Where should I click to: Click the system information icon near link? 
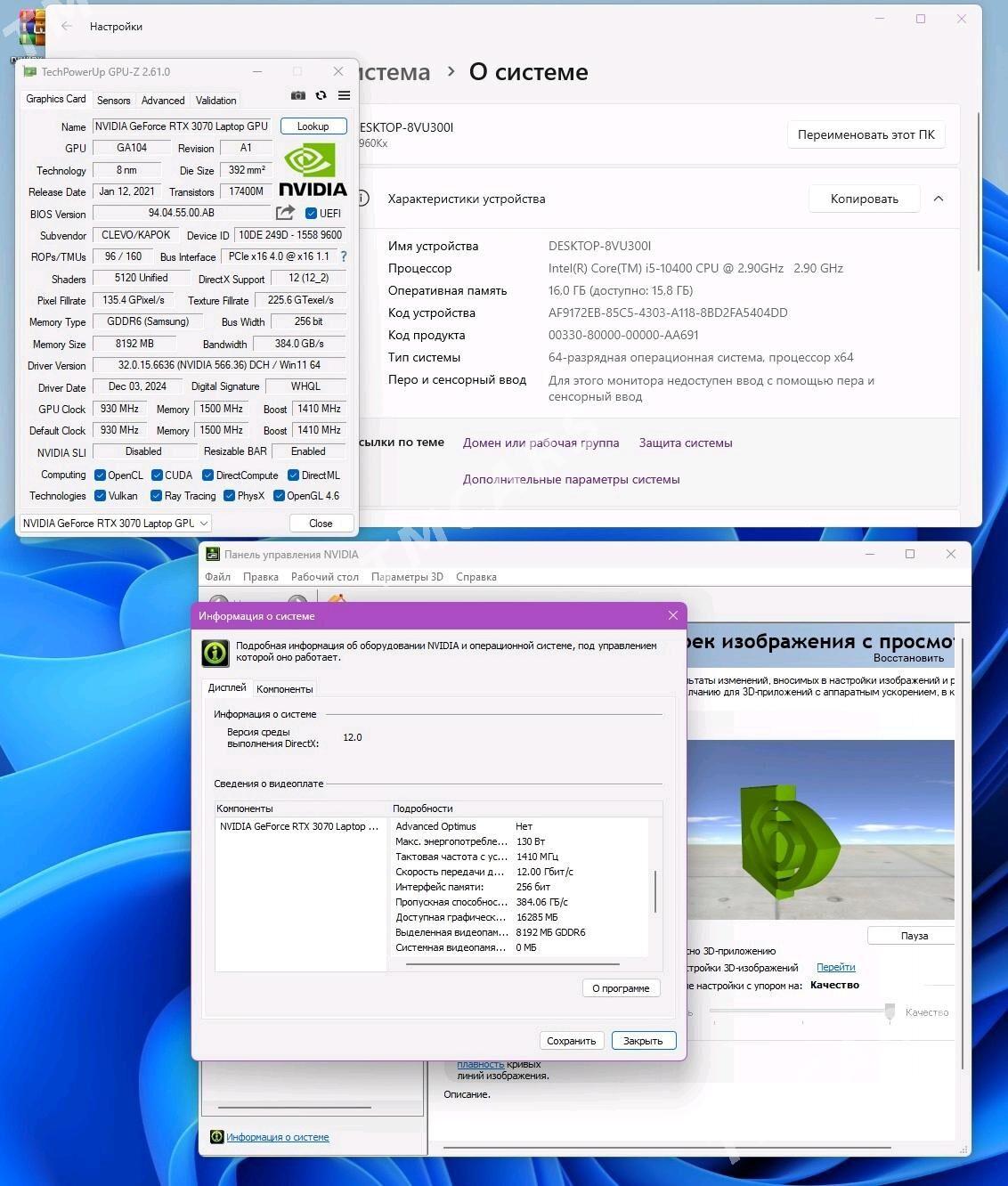(216, 1137)
